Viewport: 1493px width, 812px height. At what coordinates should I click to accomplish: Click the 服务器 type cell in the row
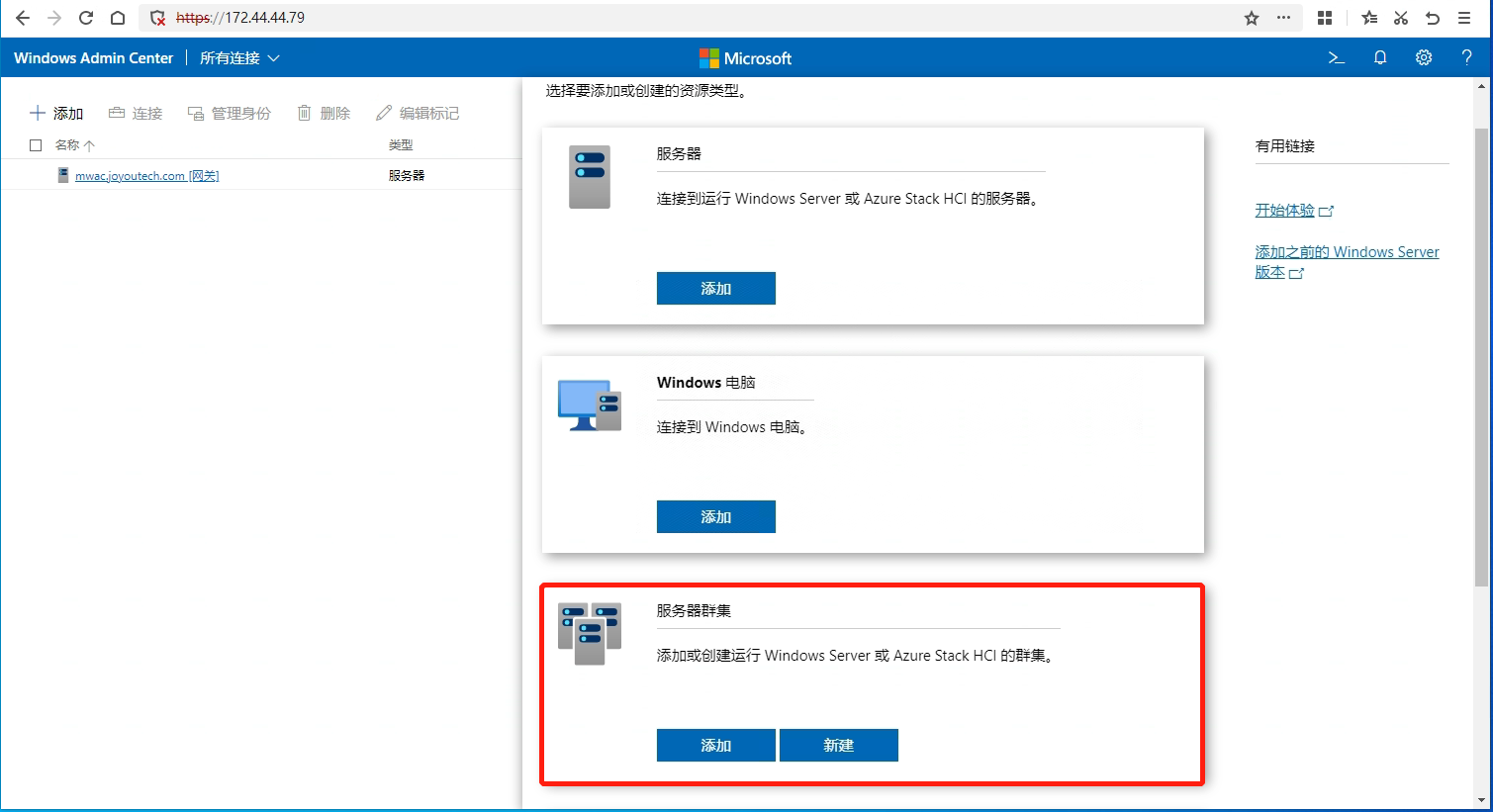pyautogui.click(x=407, y=175)
